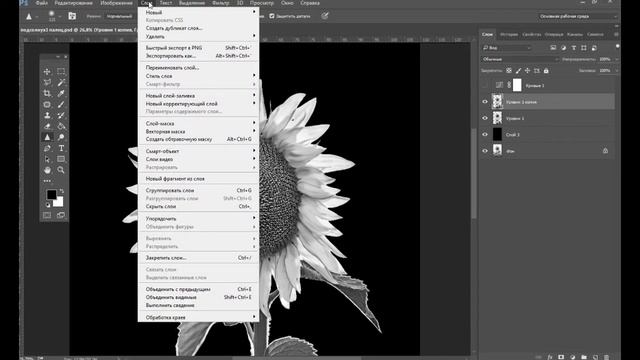Select the Eyedropper tool
Screen dimensions: 640x360
pos(61,93)
